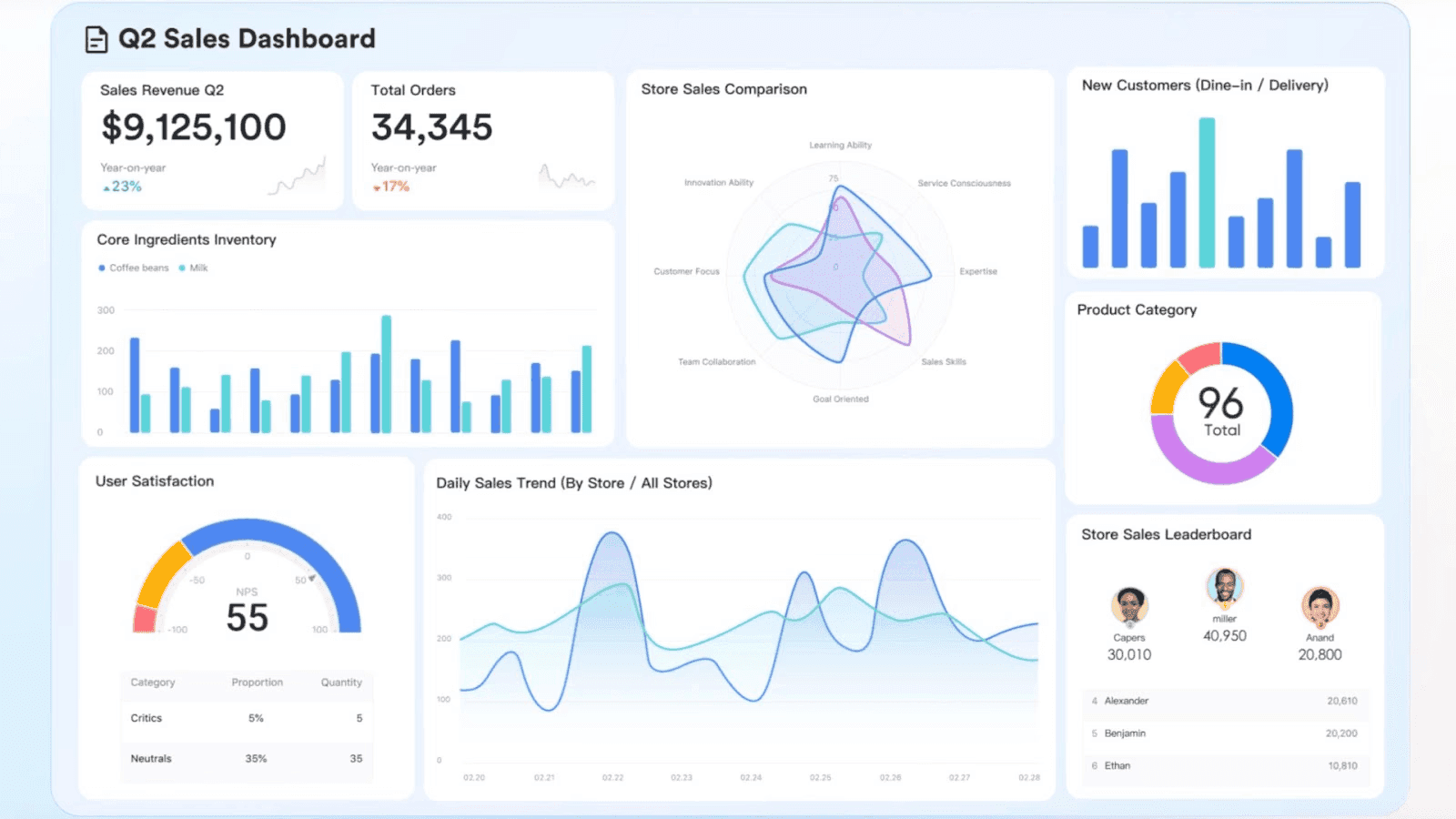1456x819 pixels.
Task: Expand the Store Sales Leaderboard panel
Action: pos(1167,534)
